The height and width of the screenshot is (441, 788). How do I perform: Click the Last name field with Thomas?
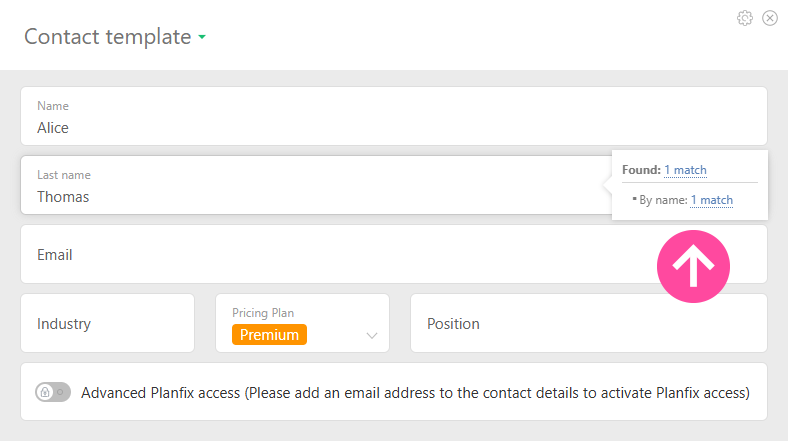click(x=300, y=196)
